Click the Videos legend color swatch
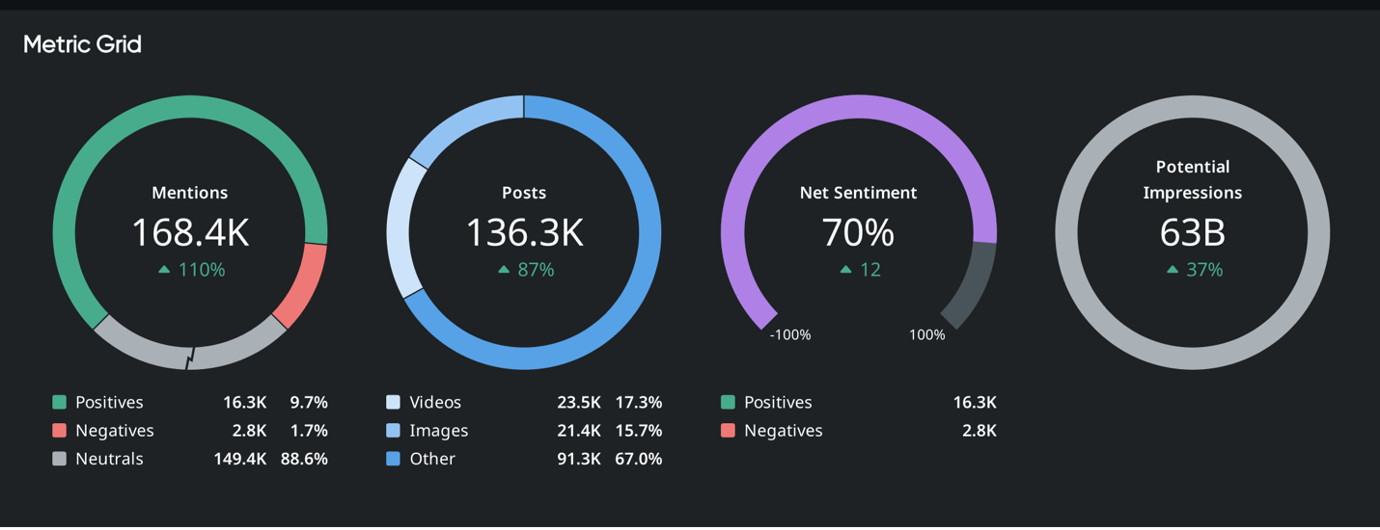Screen dimensions: 1380x530 coord(393,402)
